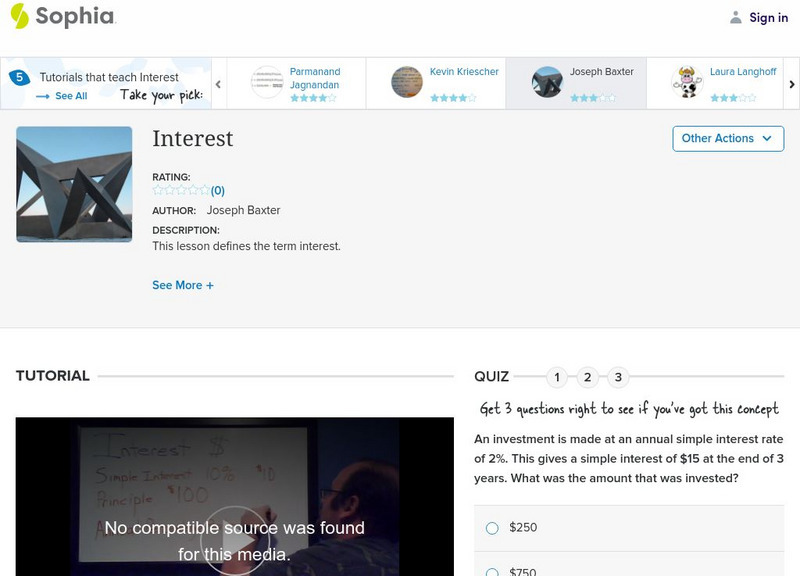
Task: Play the Interest tutorial video
Action: coord(235,541)
